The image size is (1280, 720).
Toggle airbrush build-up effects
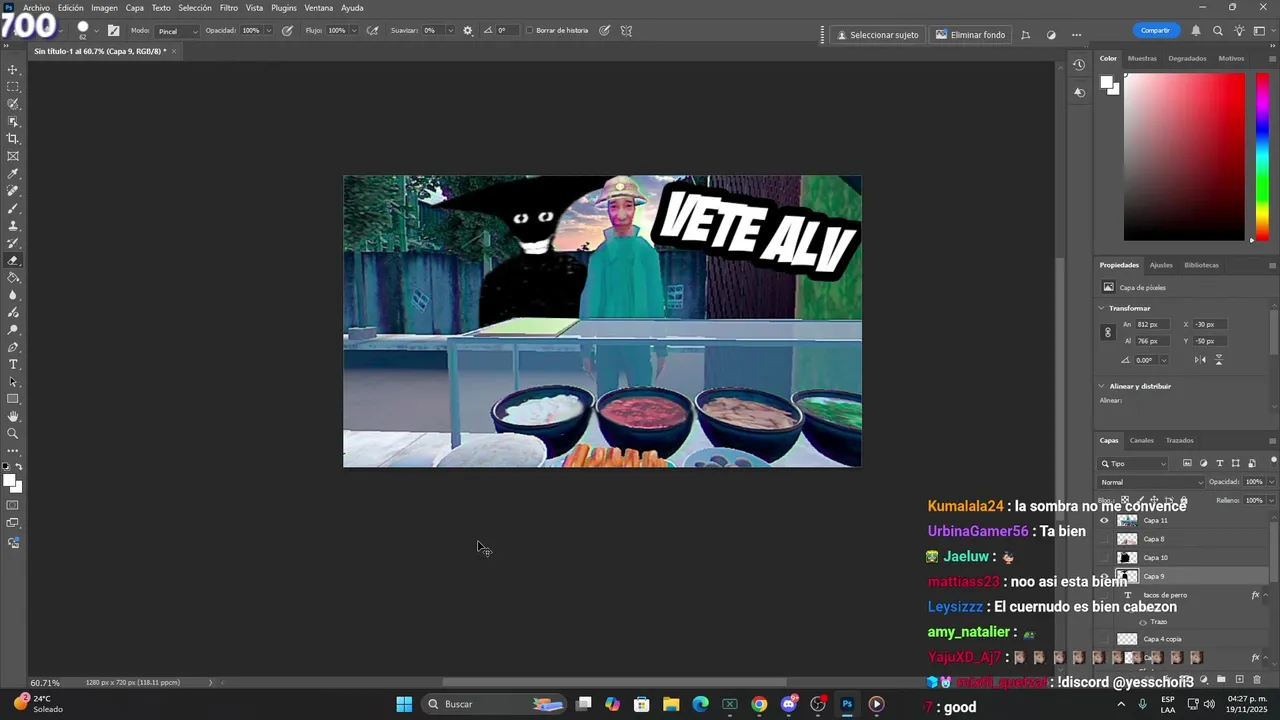click(x=372, y=31)
